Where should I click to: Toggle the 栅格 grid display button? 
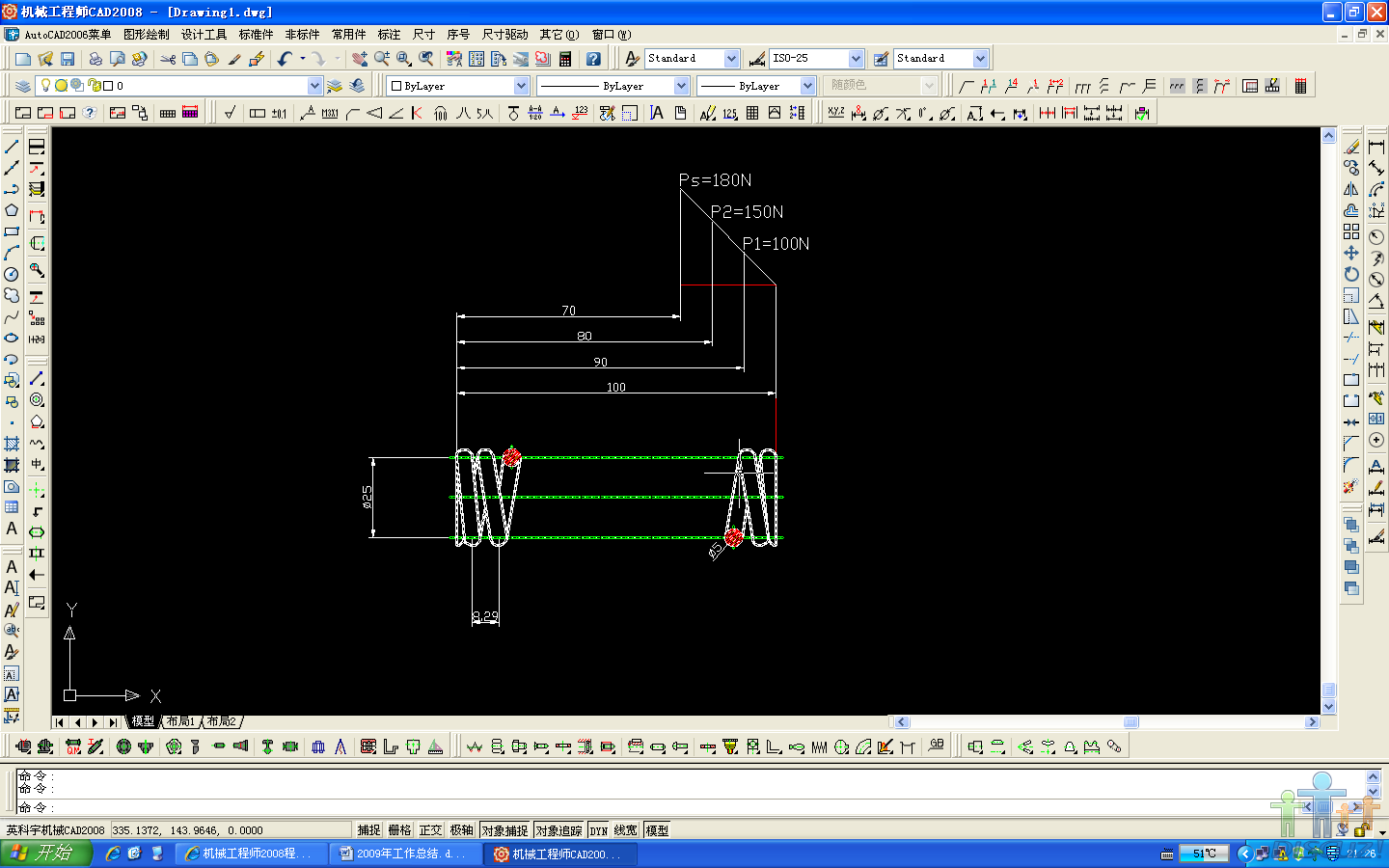coord(399,830)
